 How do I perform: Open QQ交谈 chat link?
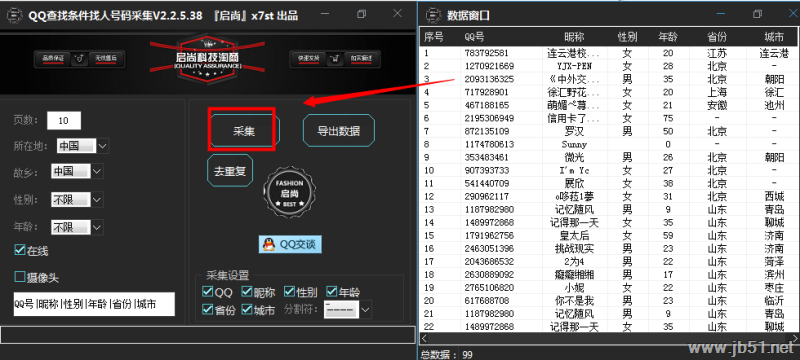[x=290, y=245]
